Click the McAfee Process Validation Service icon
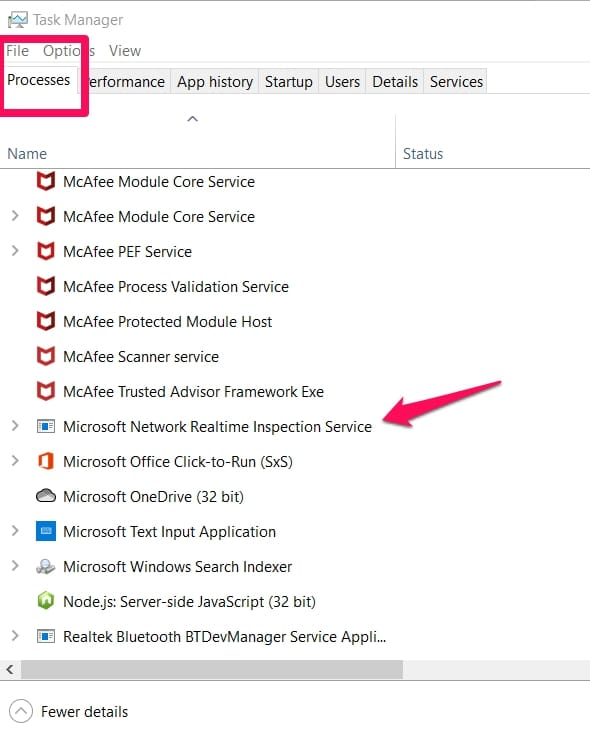This screenshot has height=731, width=590. (46, 286)
